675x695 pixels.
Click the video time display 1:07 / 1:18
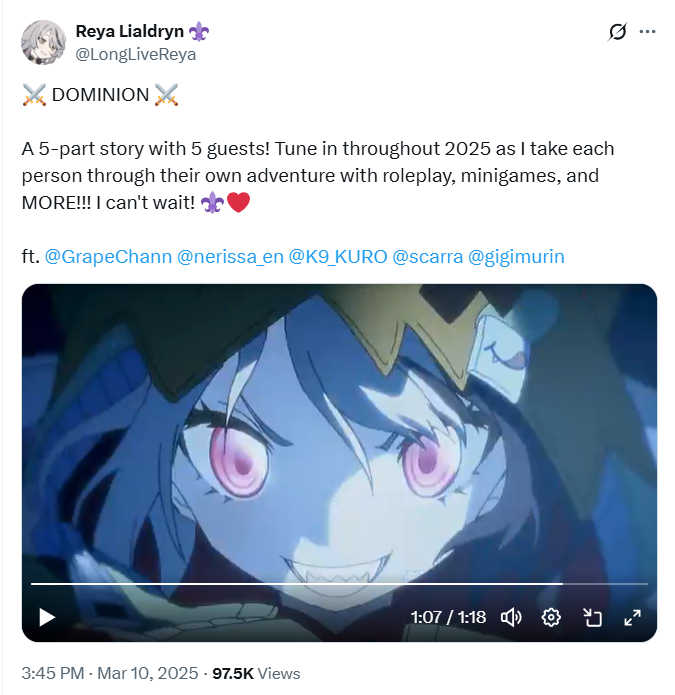448,617
